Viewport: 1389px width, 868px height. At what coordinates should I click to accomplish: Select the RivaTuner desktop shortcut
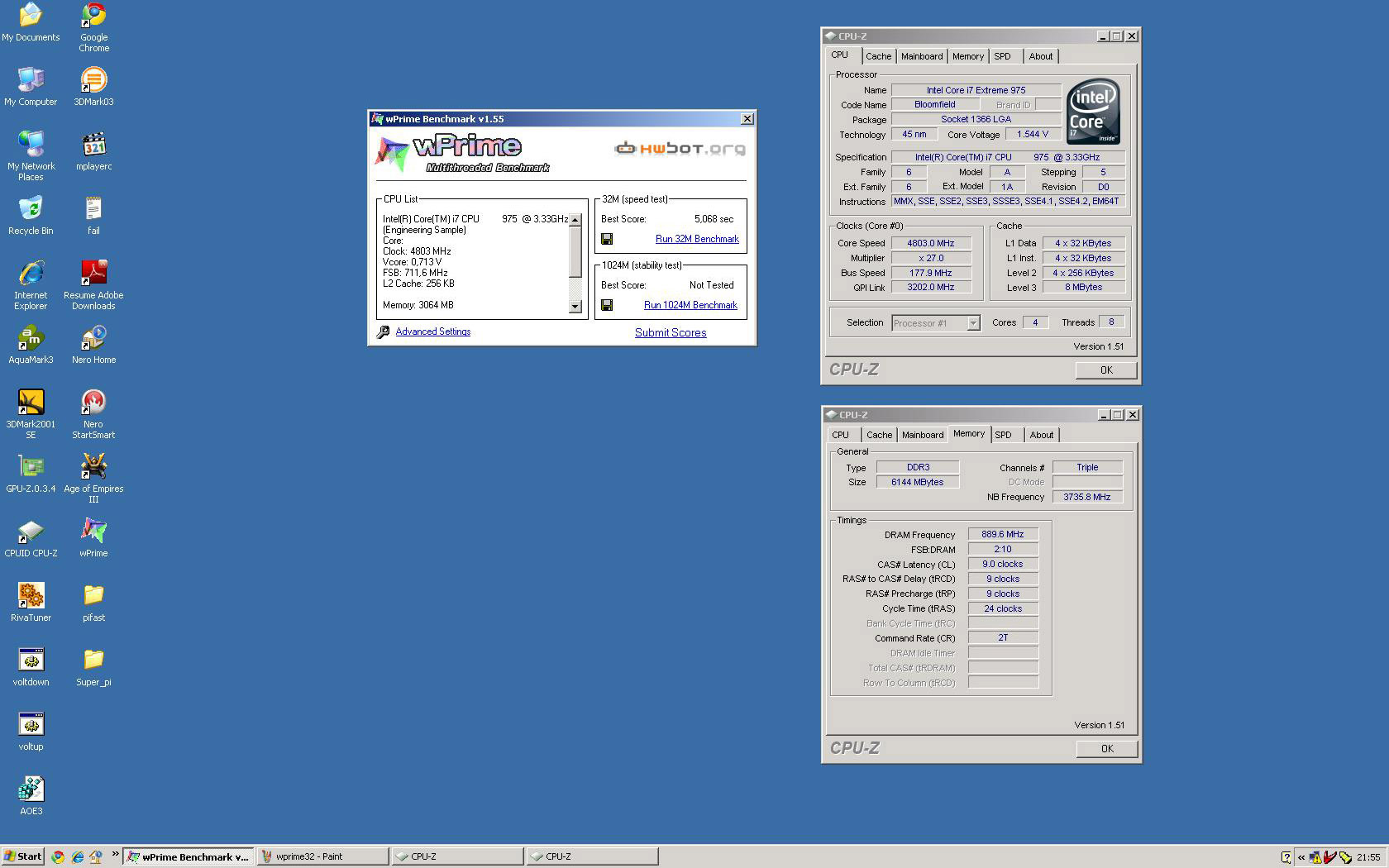[x=31, y=603]
